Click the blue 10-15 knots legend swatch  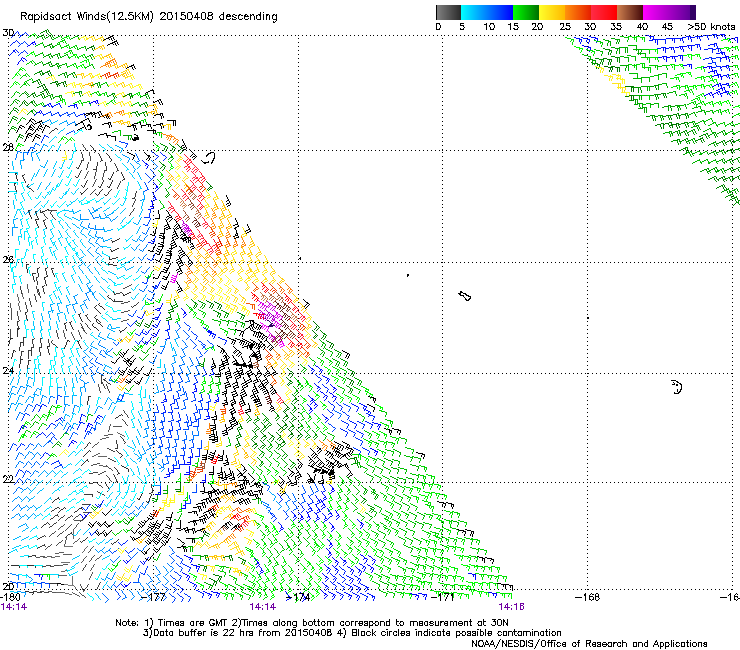click(500, 12)
